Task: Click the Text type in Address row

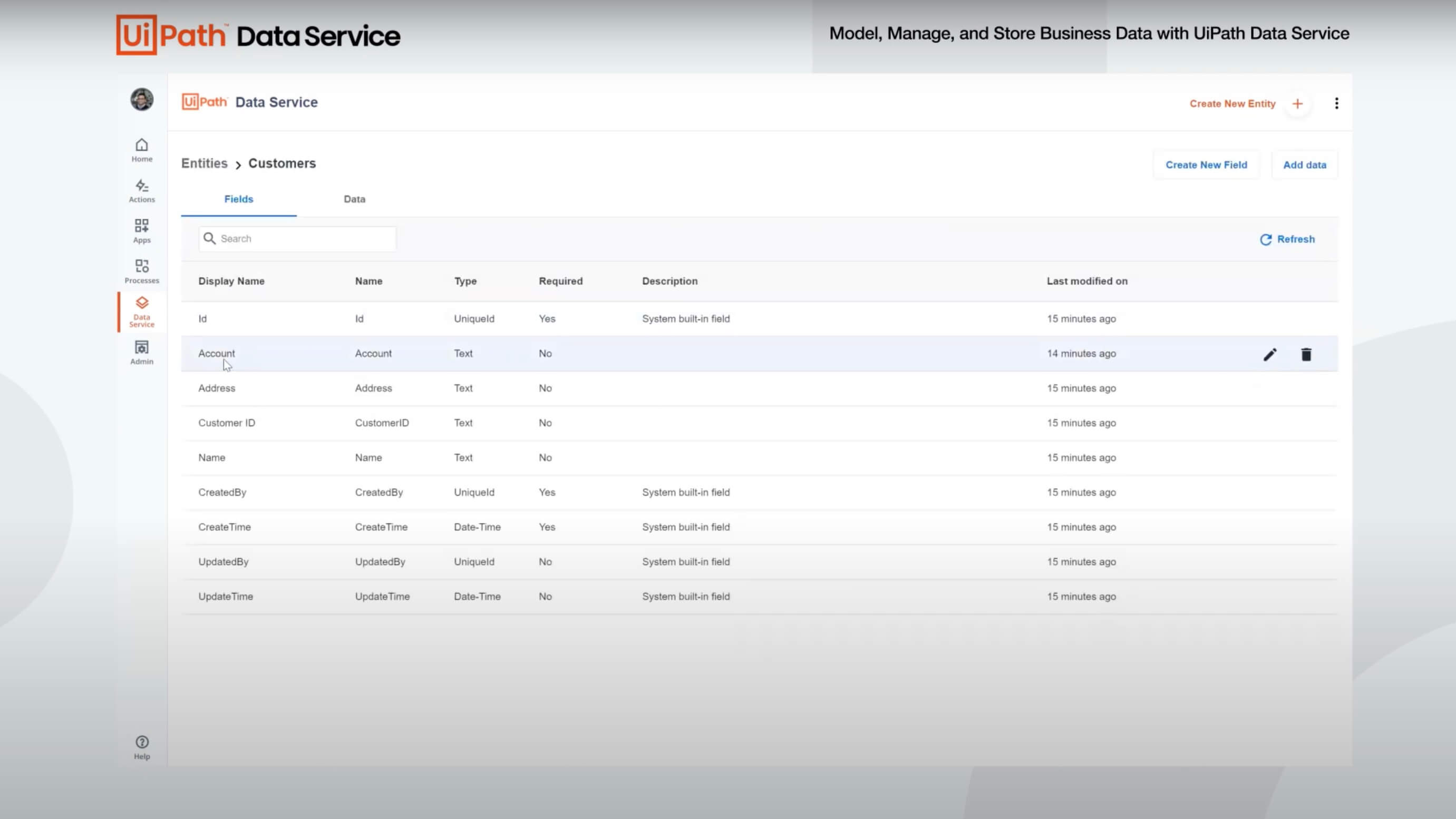Action: tap(463, 388)
